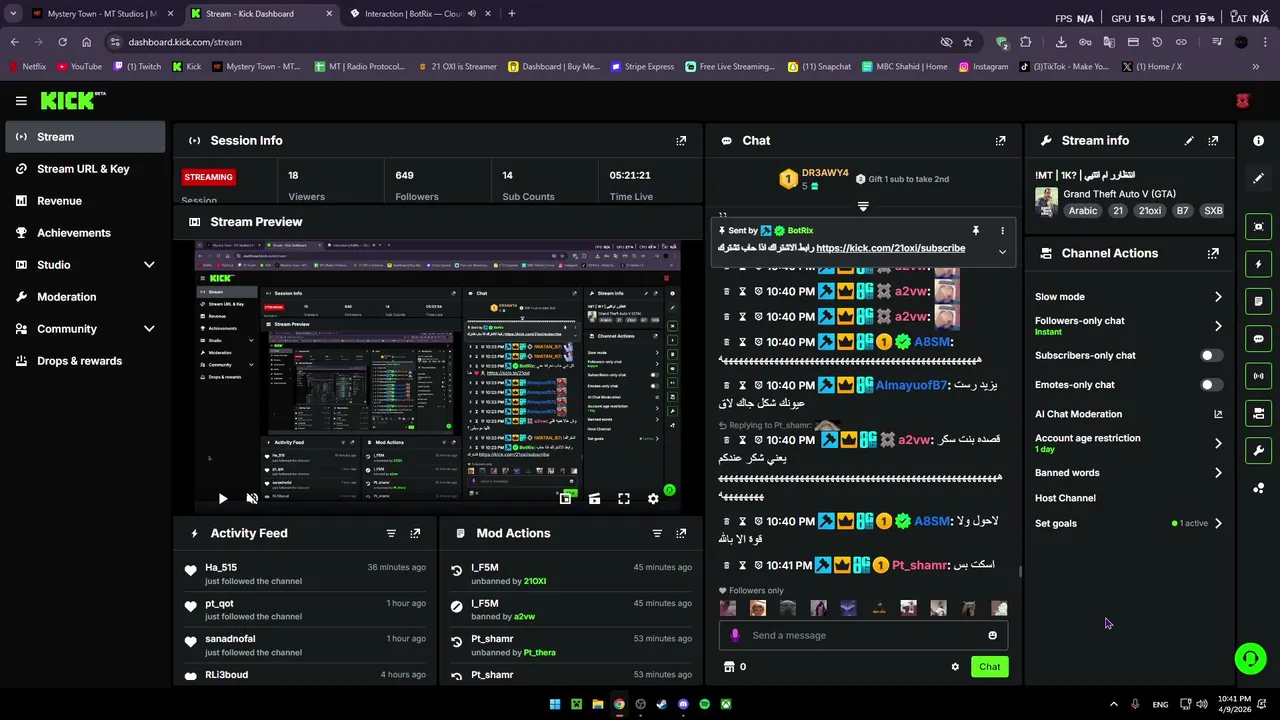
Task: Open Drops & rewards page
Action: (85, 361)
